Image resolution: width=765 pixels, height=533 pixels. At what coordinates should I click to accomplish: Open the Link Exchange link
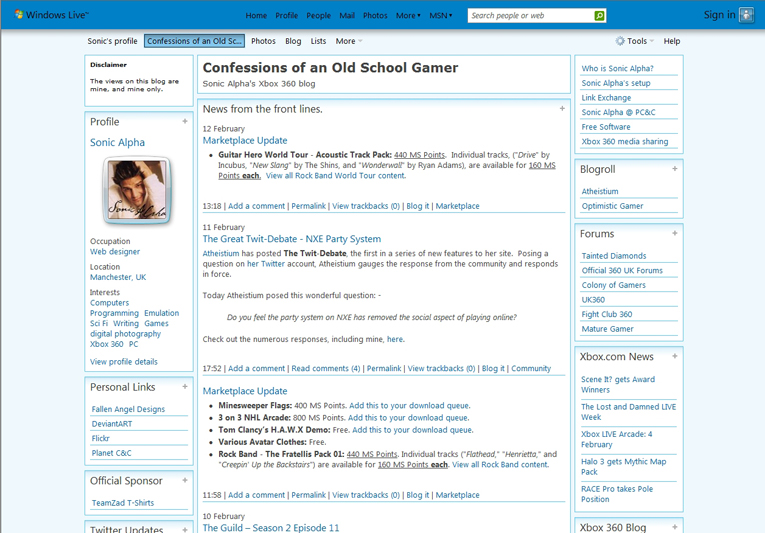tap(606, 98)
